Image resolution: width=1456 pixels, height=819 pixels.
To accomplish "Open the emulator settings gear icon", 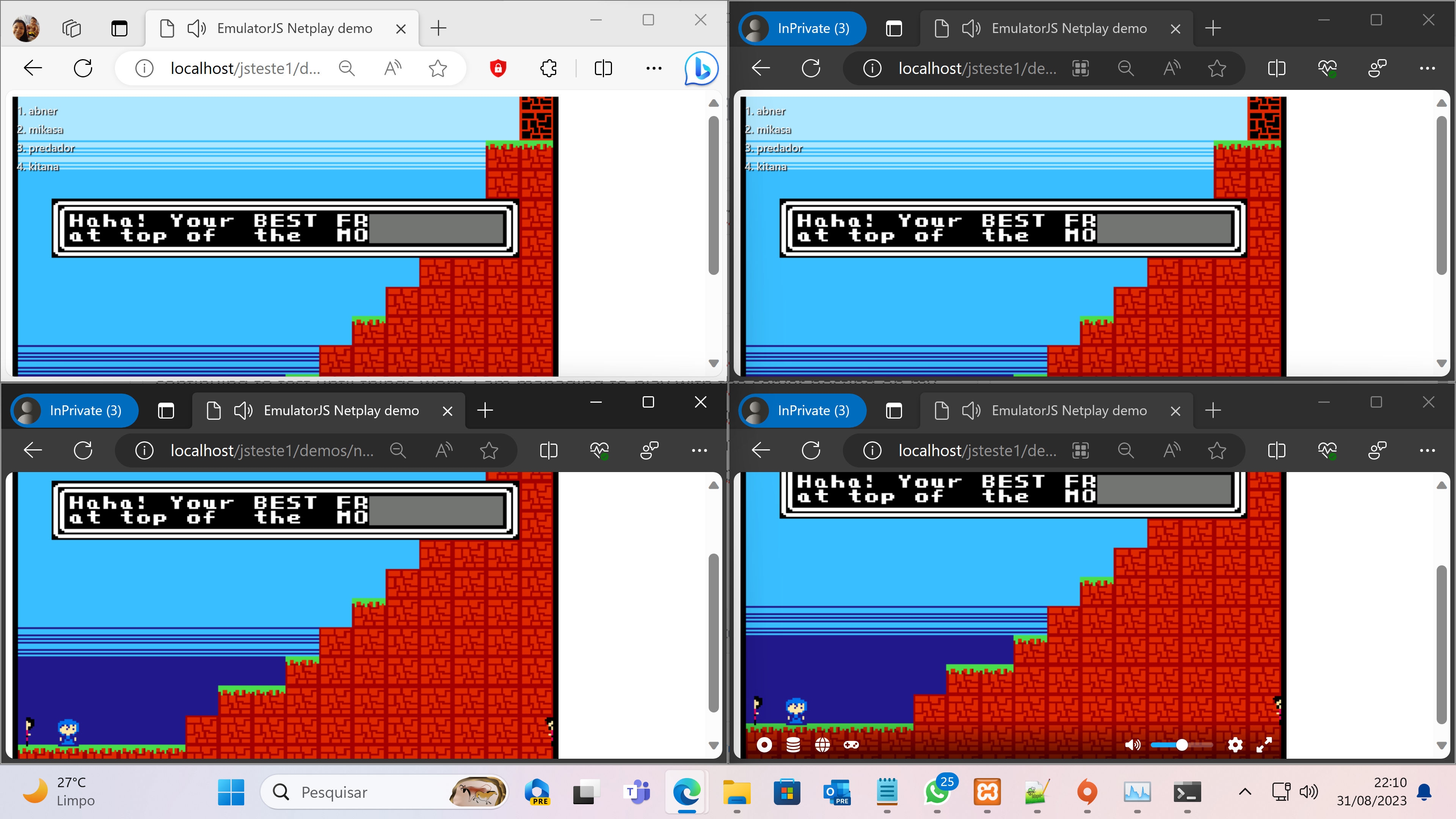I will [1235, 745].
